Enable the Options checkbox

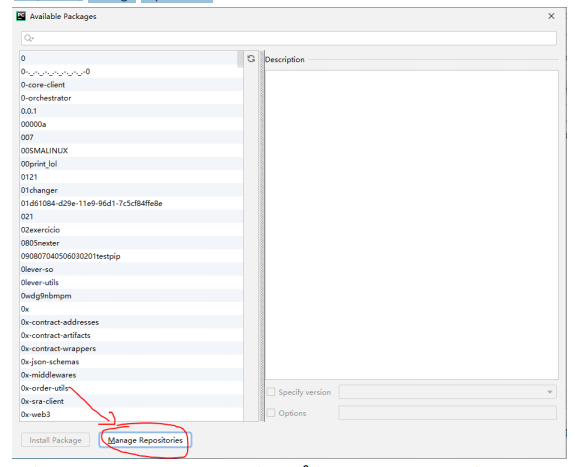pos(271,413)
